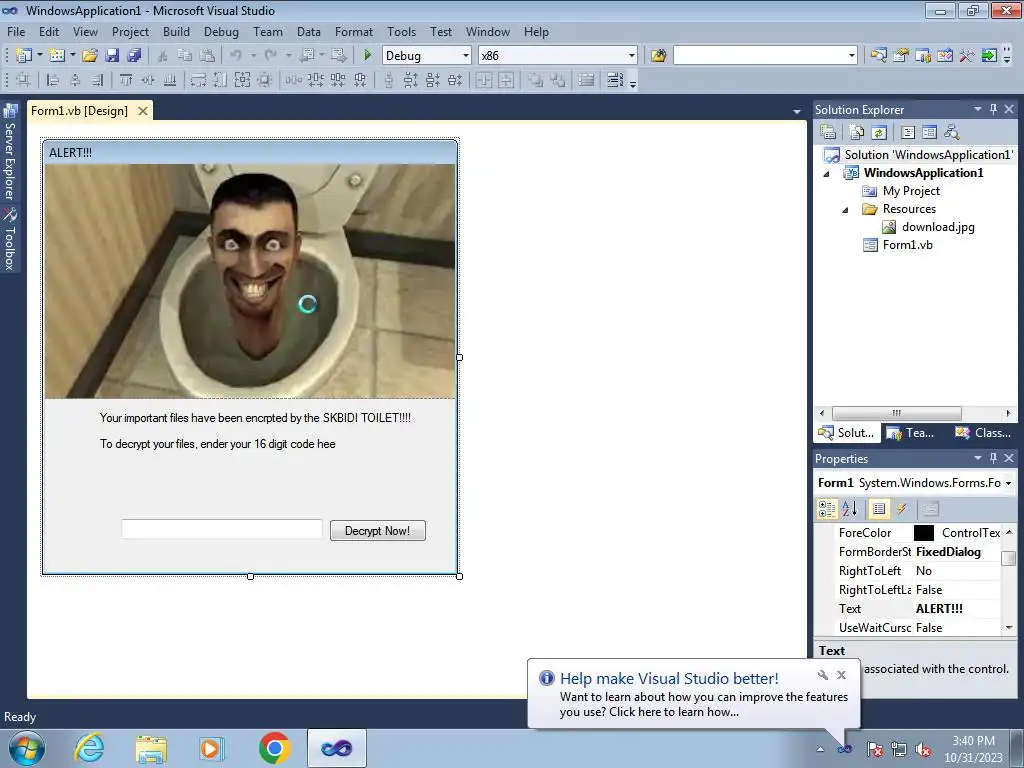The width and height of the screenshot is (1024, 768).
Task: Show the Events lightning bolt list
Action: 902,509
